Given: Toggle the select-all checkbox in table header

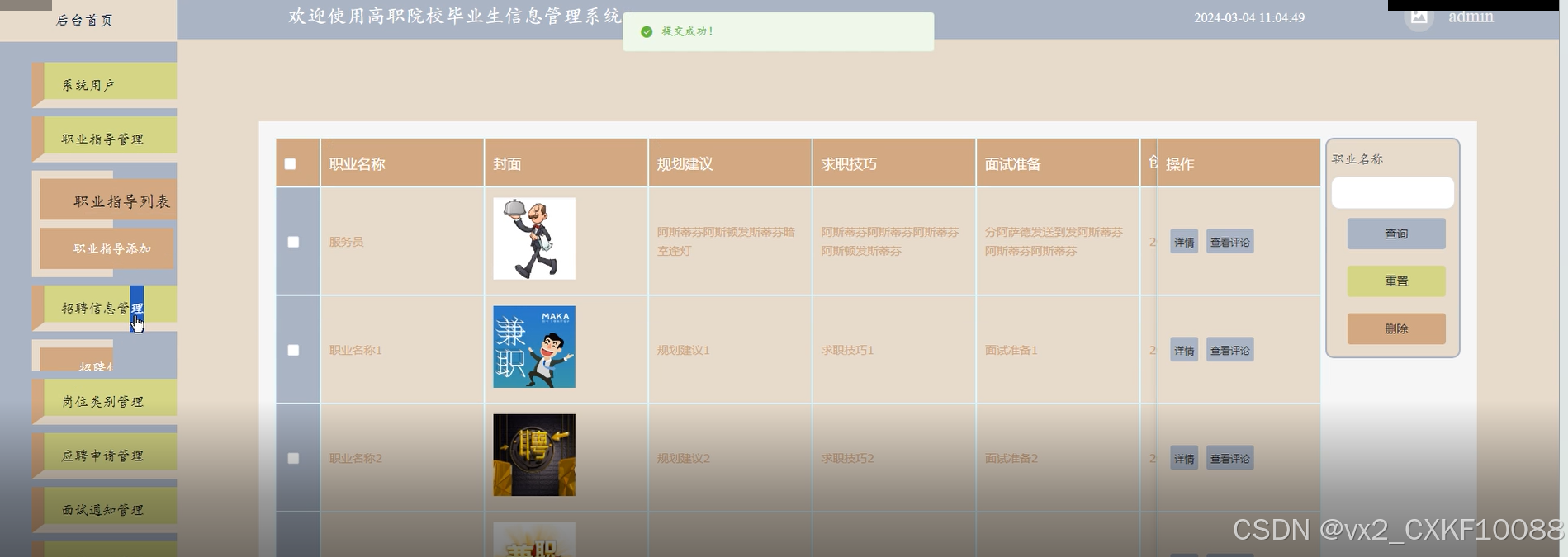Looking at the screenshot, I should (x=290, y=164).
